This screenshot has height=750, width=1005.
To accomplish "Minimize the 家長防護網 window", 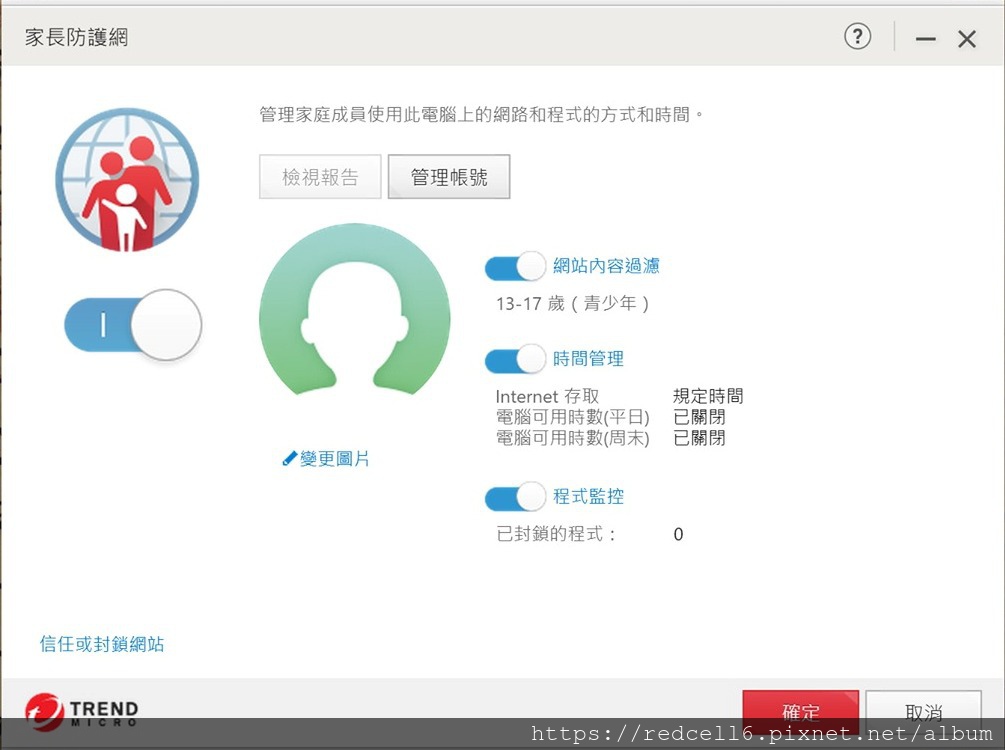I will coord(926,39).
